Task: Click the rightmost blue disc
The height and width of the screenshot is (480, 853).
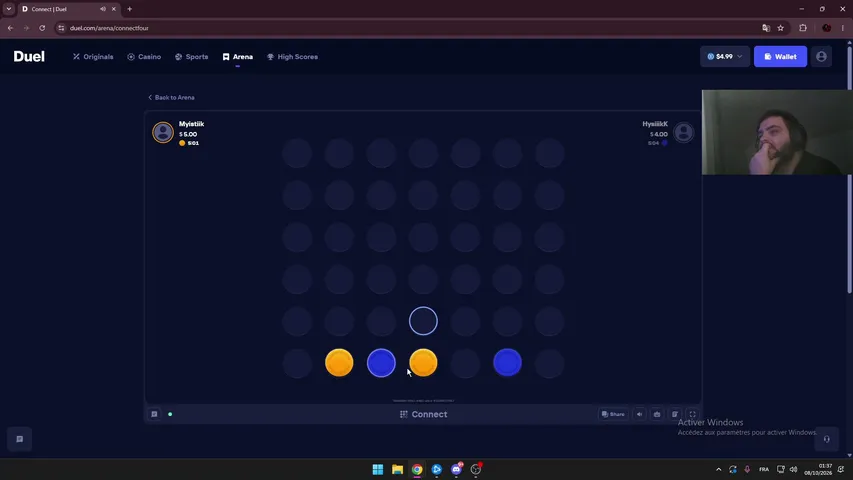Action: (x=507, y=363)
